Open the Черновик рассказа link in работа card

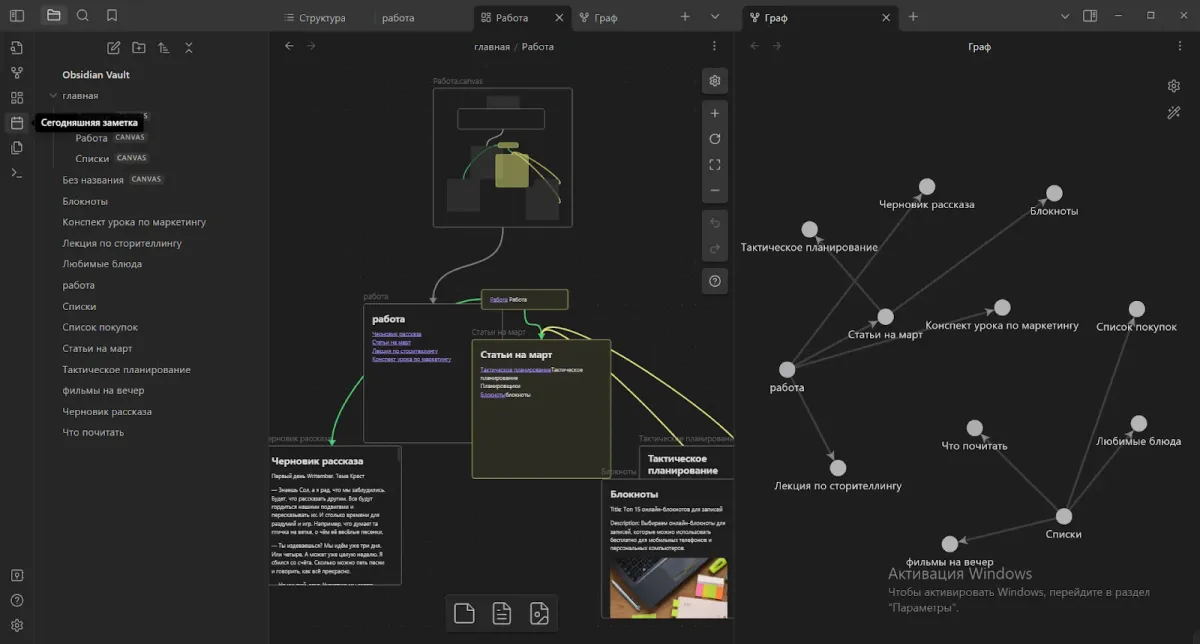coord(397,334)
